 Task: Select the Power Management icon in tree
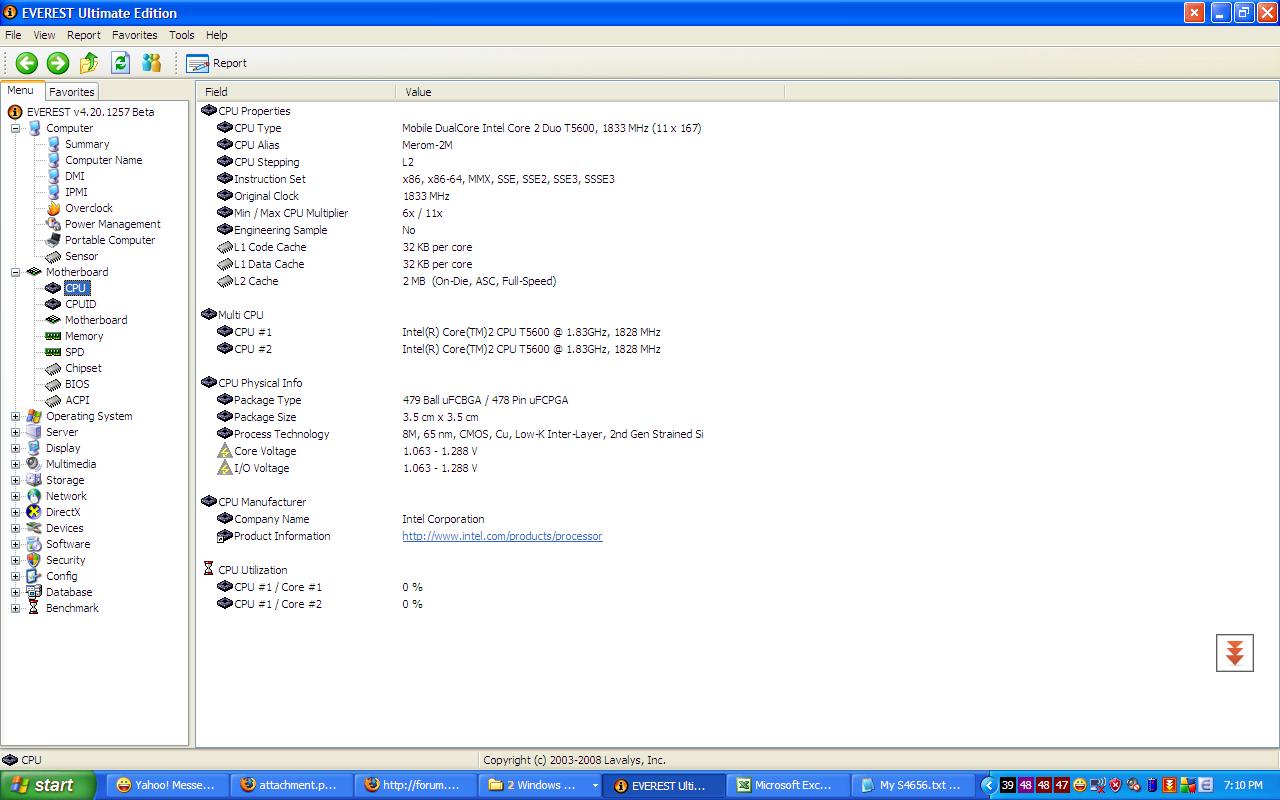54,224
